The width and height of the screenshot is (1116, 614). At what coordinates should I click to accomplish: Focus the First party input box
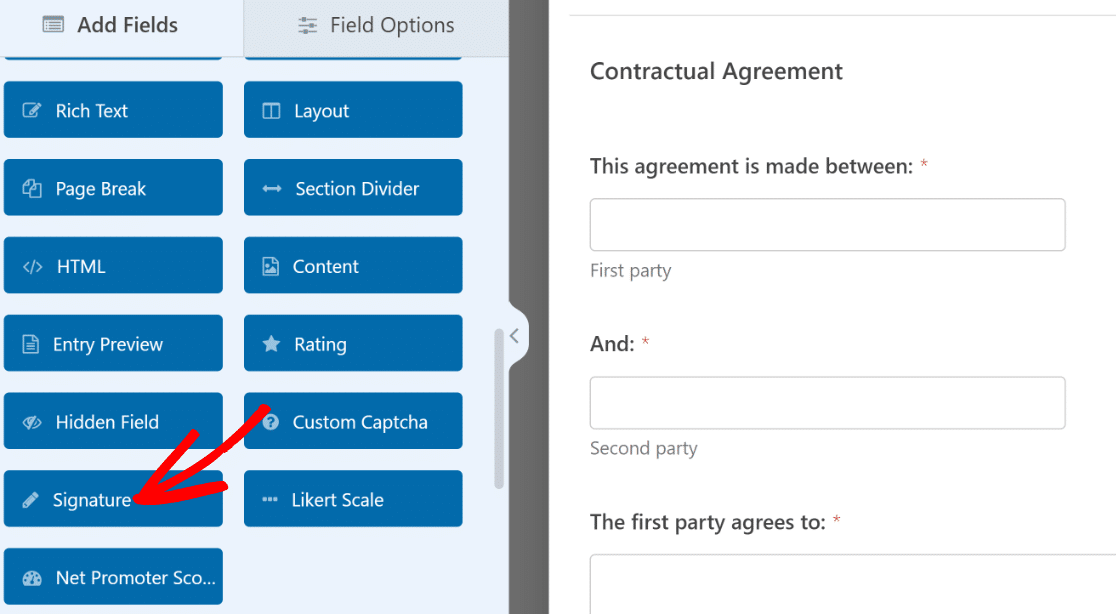pos(827,225)
